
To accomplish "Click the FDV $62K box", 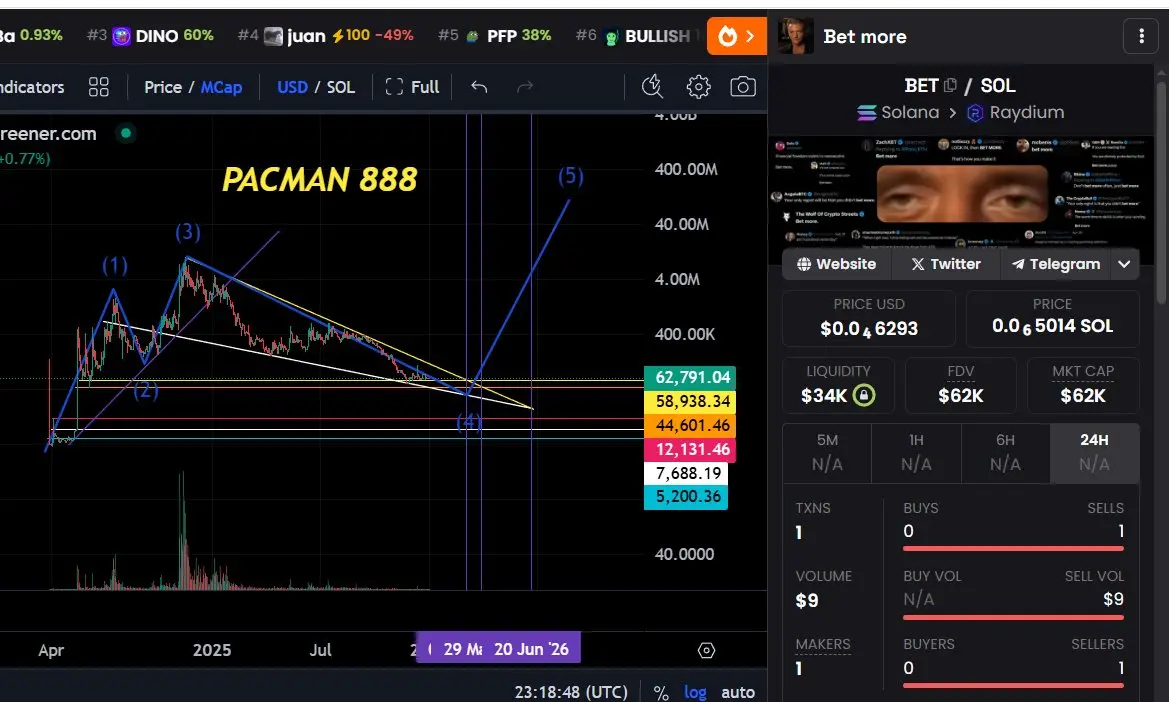I will (x=960, y=385).
